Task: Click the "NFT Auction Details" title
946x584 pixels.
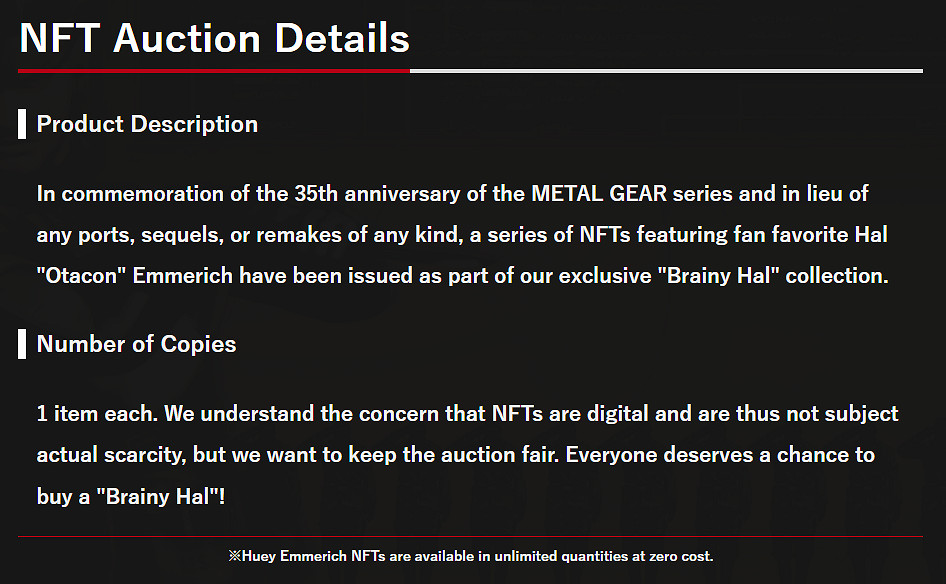Action: tap(214, 38)
